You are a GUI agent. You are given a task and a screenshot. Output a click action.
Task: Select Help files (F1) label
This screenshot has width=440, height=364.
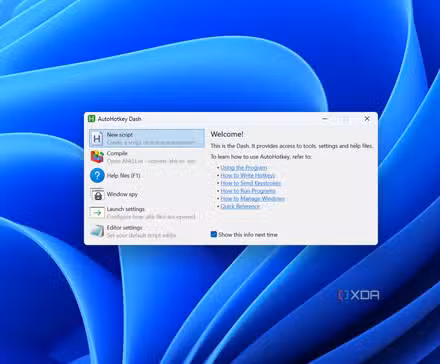[123, 175]
